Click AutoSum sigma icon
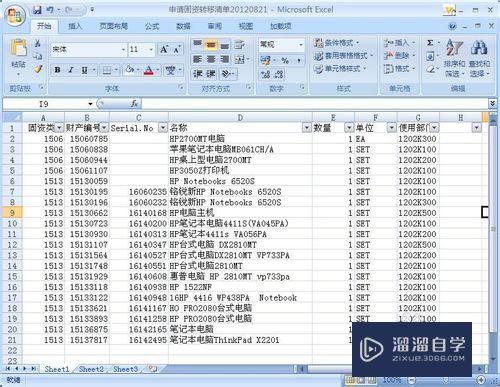The image size is (500, 387). click(x=430, y=43)
